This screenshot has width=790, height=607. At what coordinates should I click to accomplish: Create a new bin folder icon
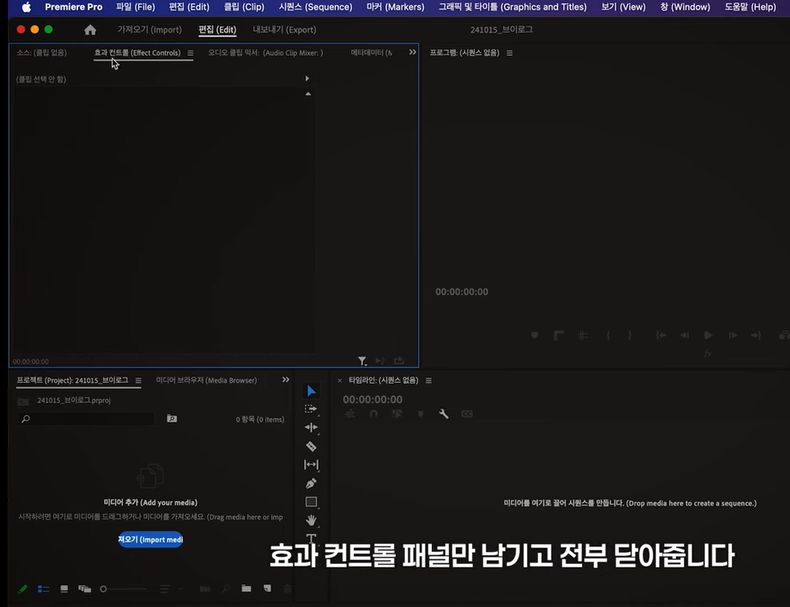(246, 588)
